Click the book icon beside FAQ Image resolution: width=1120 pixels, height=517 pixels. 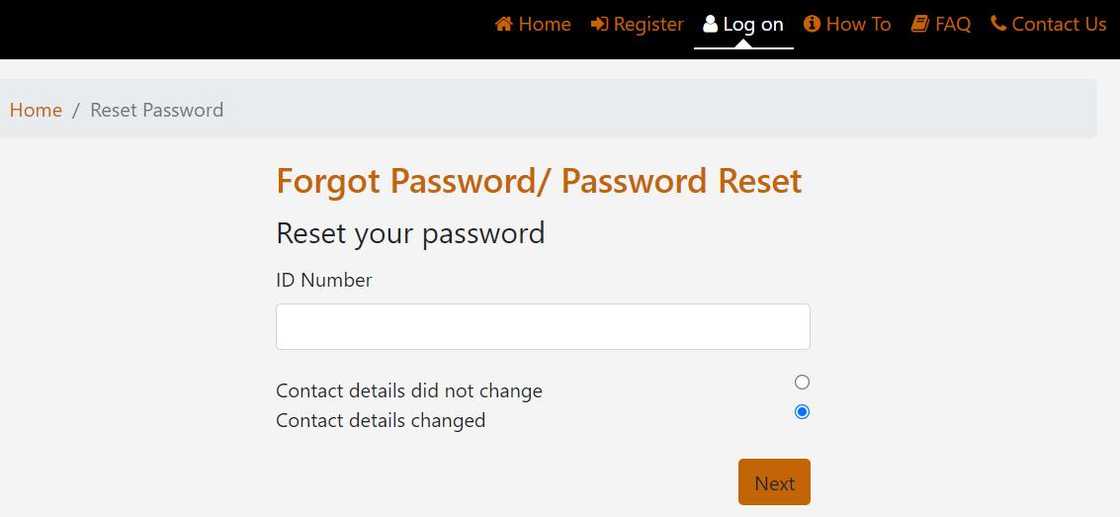tap(920, 24)
